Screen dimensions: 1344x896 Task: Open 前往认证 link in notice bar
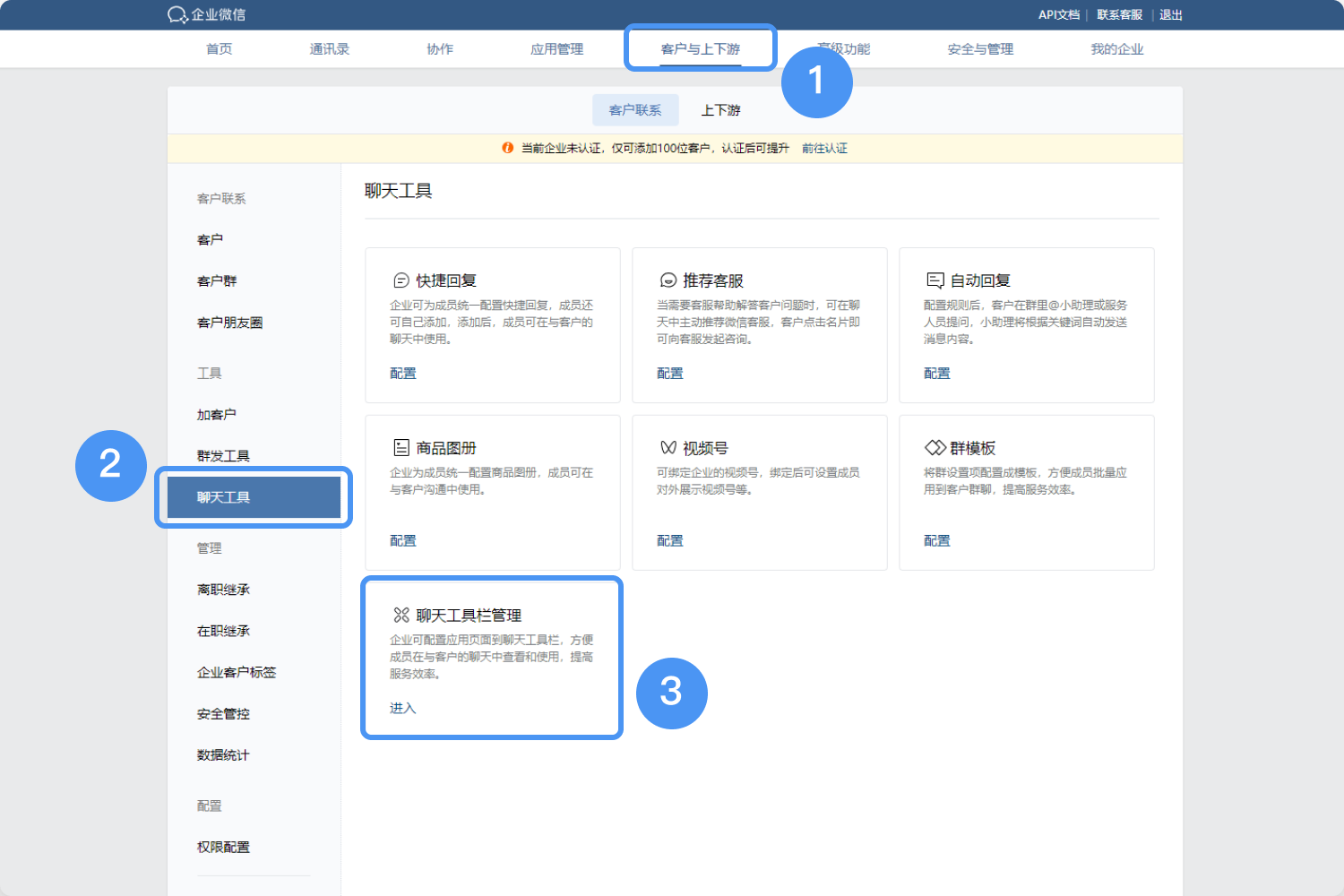824,148
